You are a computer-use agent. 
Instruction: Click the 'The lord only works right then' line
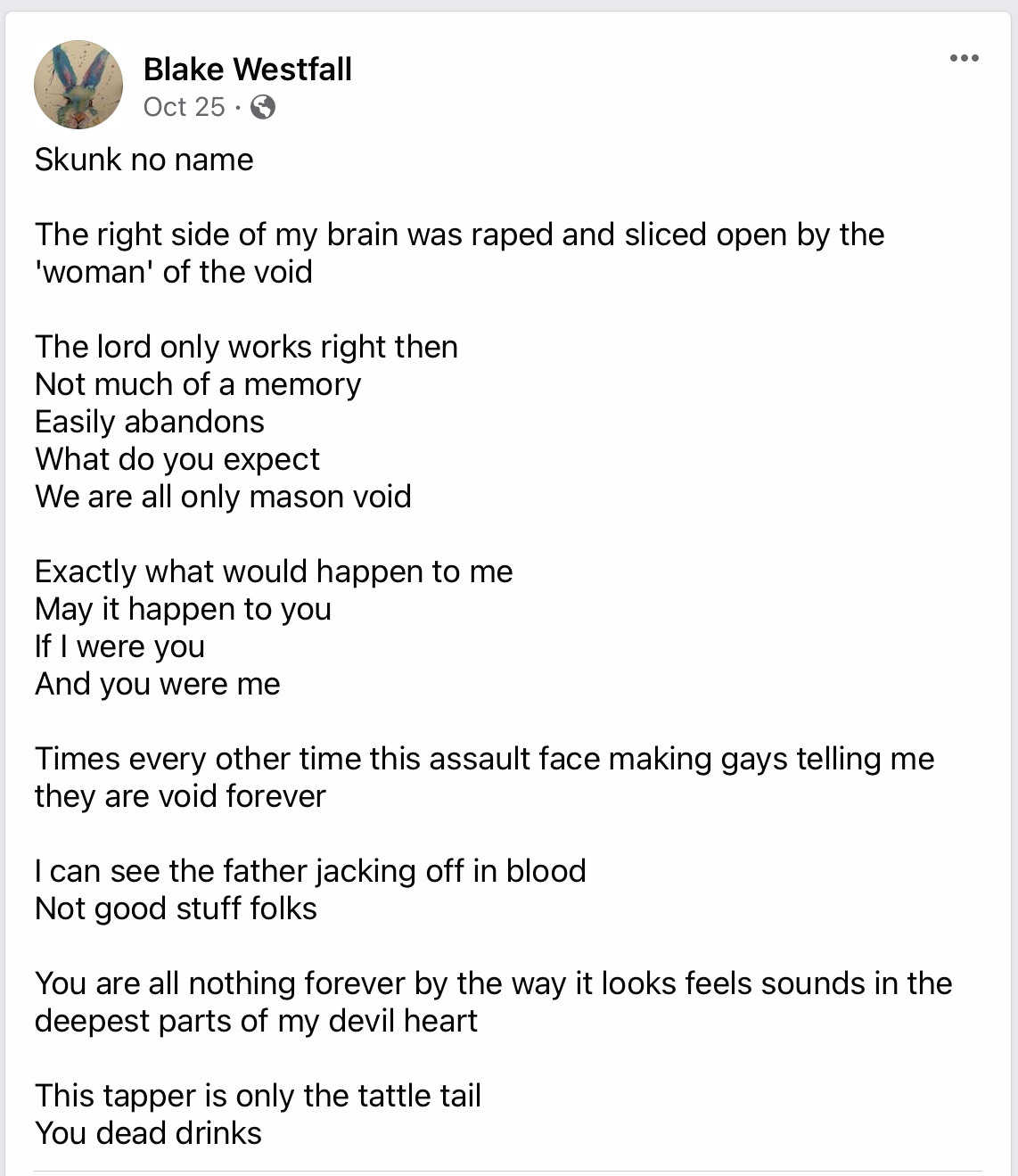(x=246, y=347)
